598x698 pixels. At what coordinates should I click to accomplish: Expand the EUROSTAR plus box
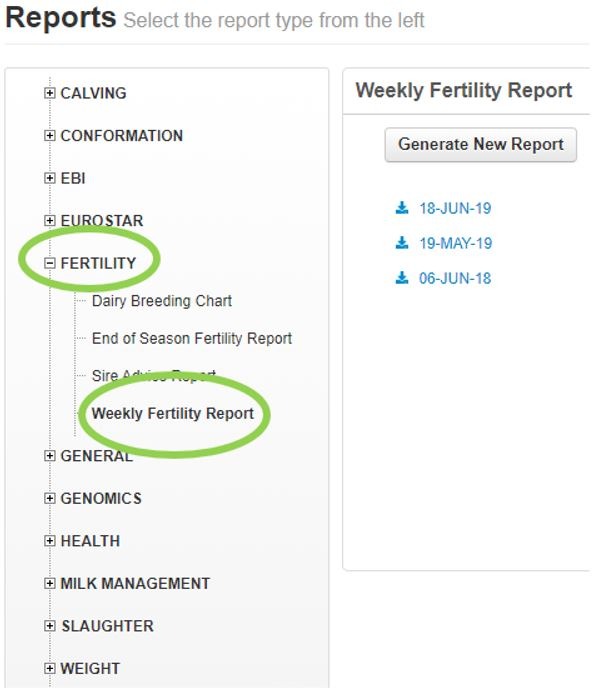[50, 222]
